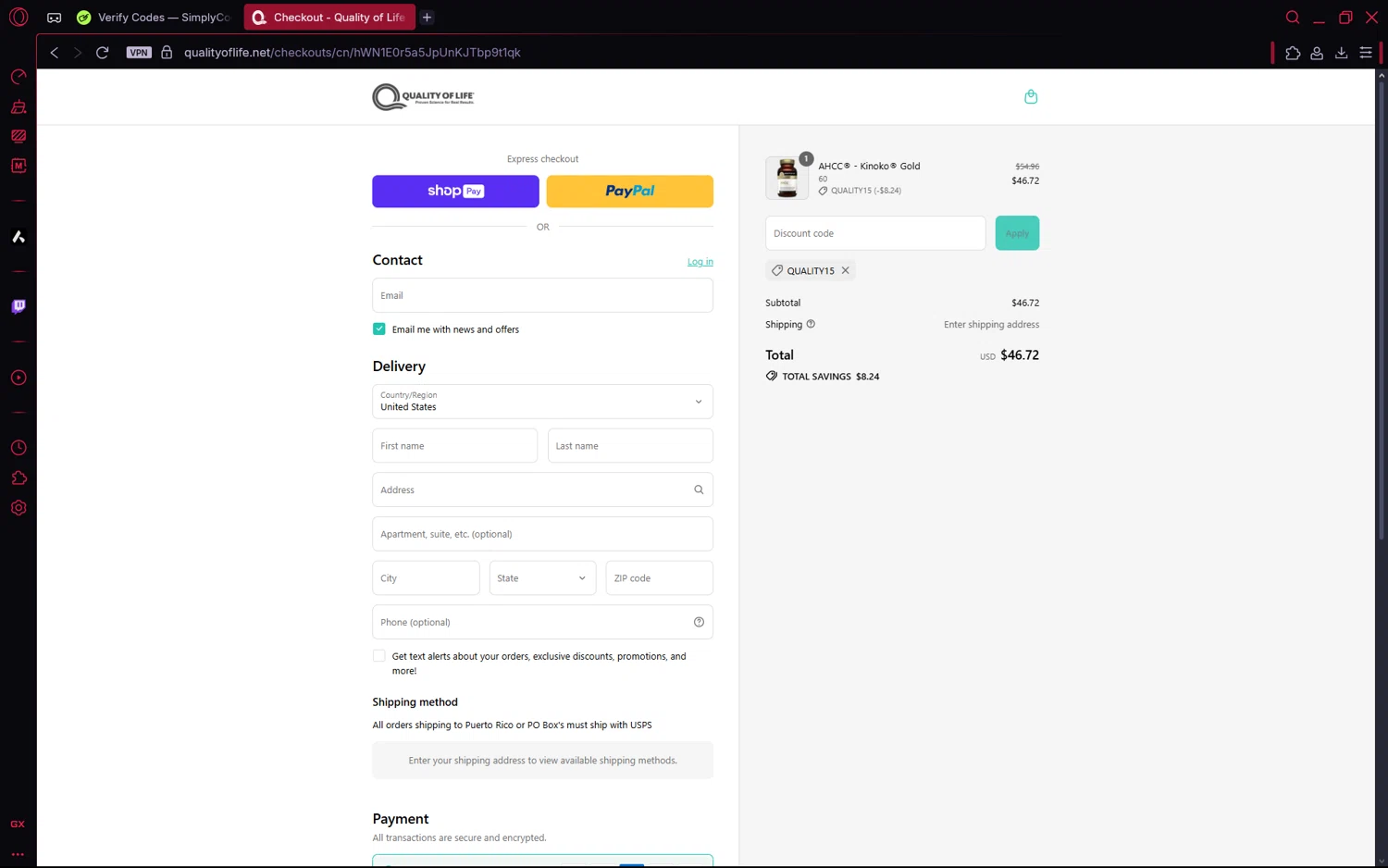Click the page URL address bar
The height and width of the screenshot is (868, 1388).
tap(352, 53)
